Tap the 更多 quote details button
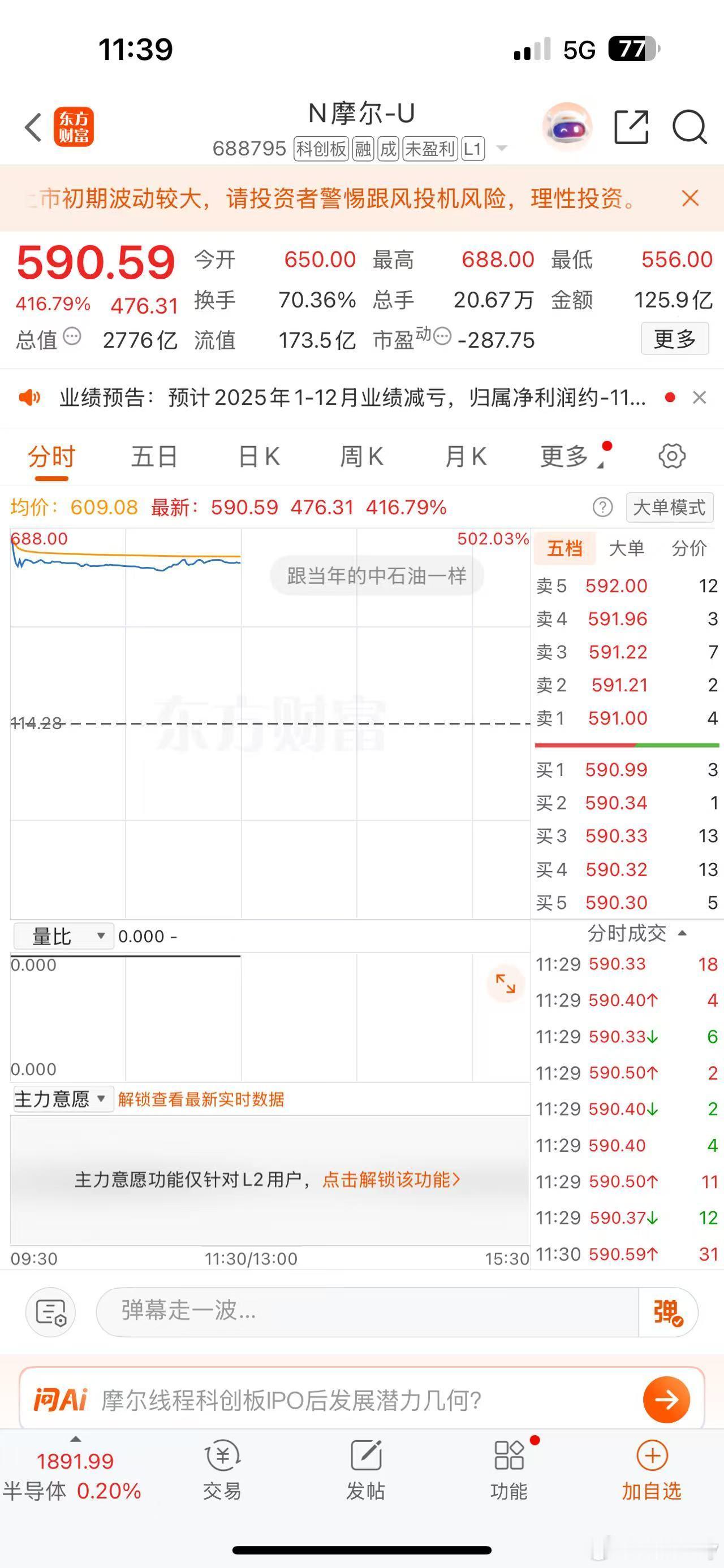Viewport: 724px width, 1568px height. coord(675,339)
